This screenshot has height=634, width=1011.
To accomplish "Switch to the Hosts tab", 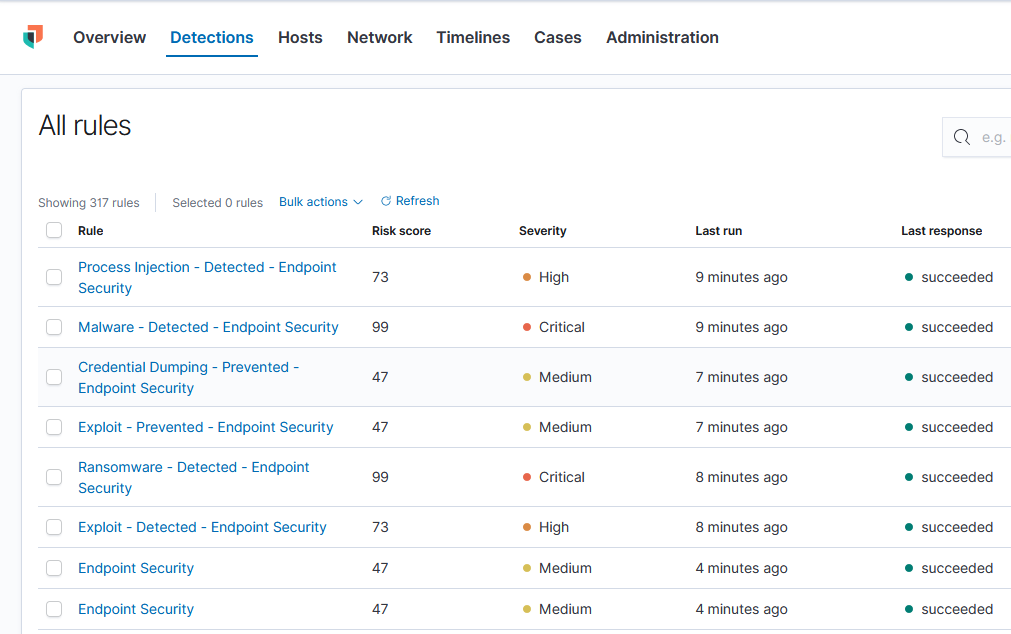I will pyautogui.click(x=300, y=37).
